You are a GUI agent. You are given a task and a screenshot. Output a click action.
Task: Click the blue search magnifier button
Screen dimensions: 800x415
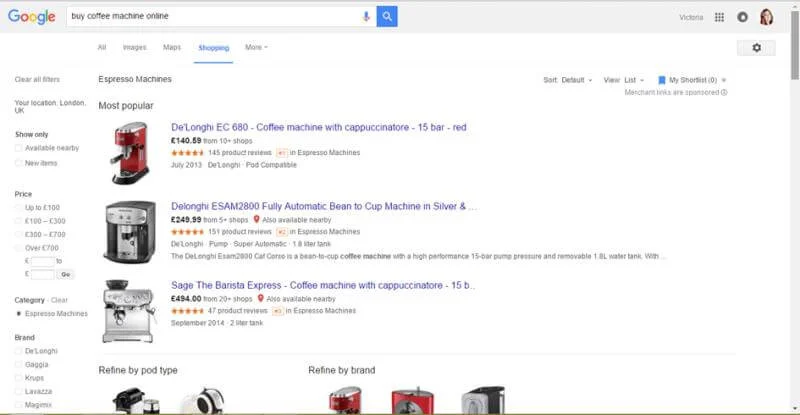387,16
